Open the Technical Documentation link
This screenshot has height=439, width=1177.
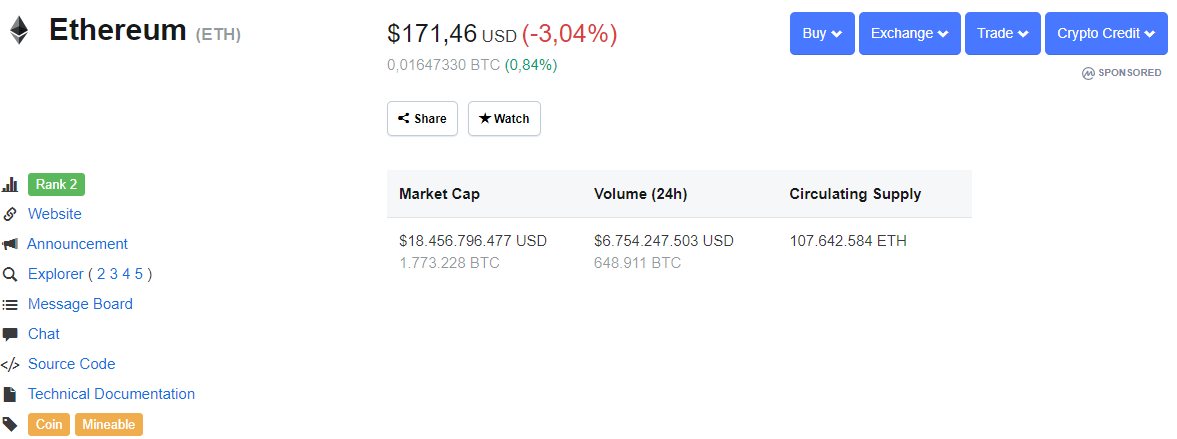point(111,394)
